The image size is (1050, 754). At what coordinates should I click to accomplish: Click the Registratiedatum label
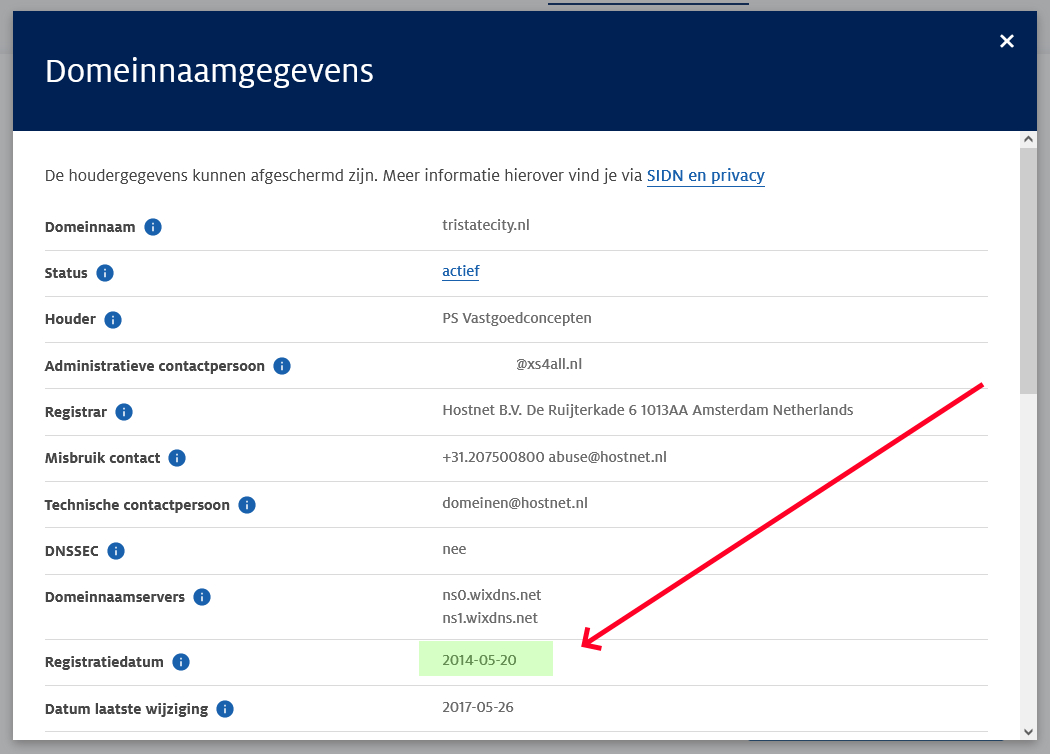point(104,662)
